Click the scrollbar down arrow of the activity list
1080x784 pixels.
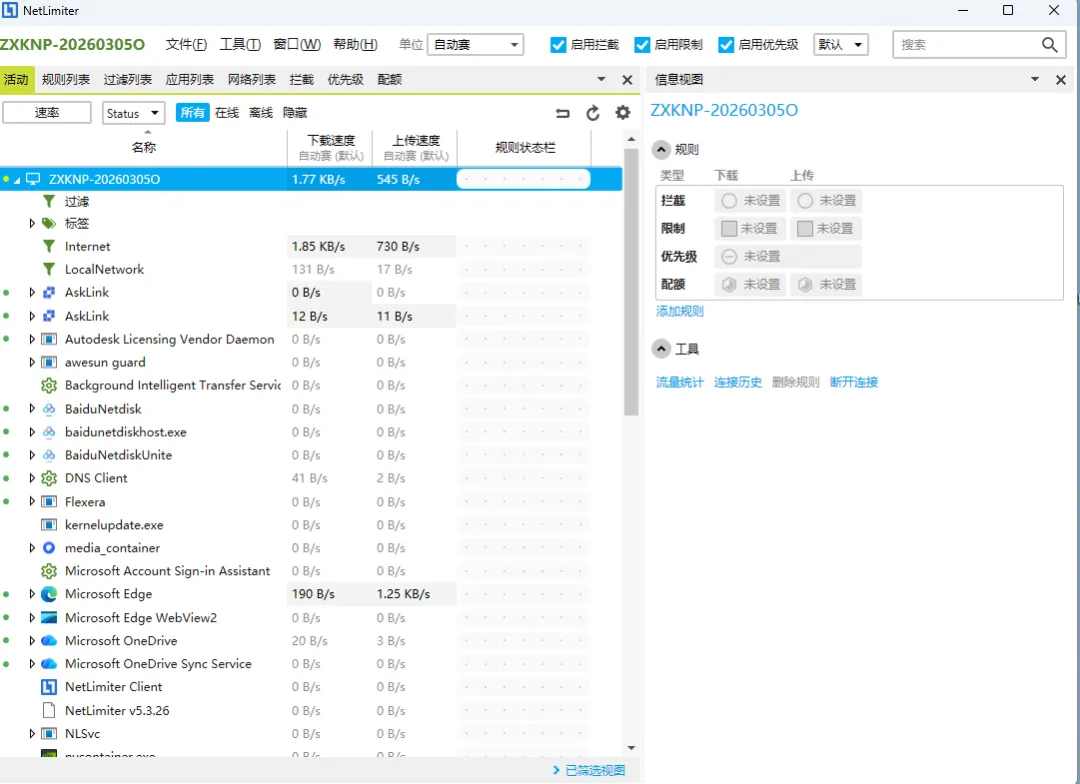(x=631, y=748)
